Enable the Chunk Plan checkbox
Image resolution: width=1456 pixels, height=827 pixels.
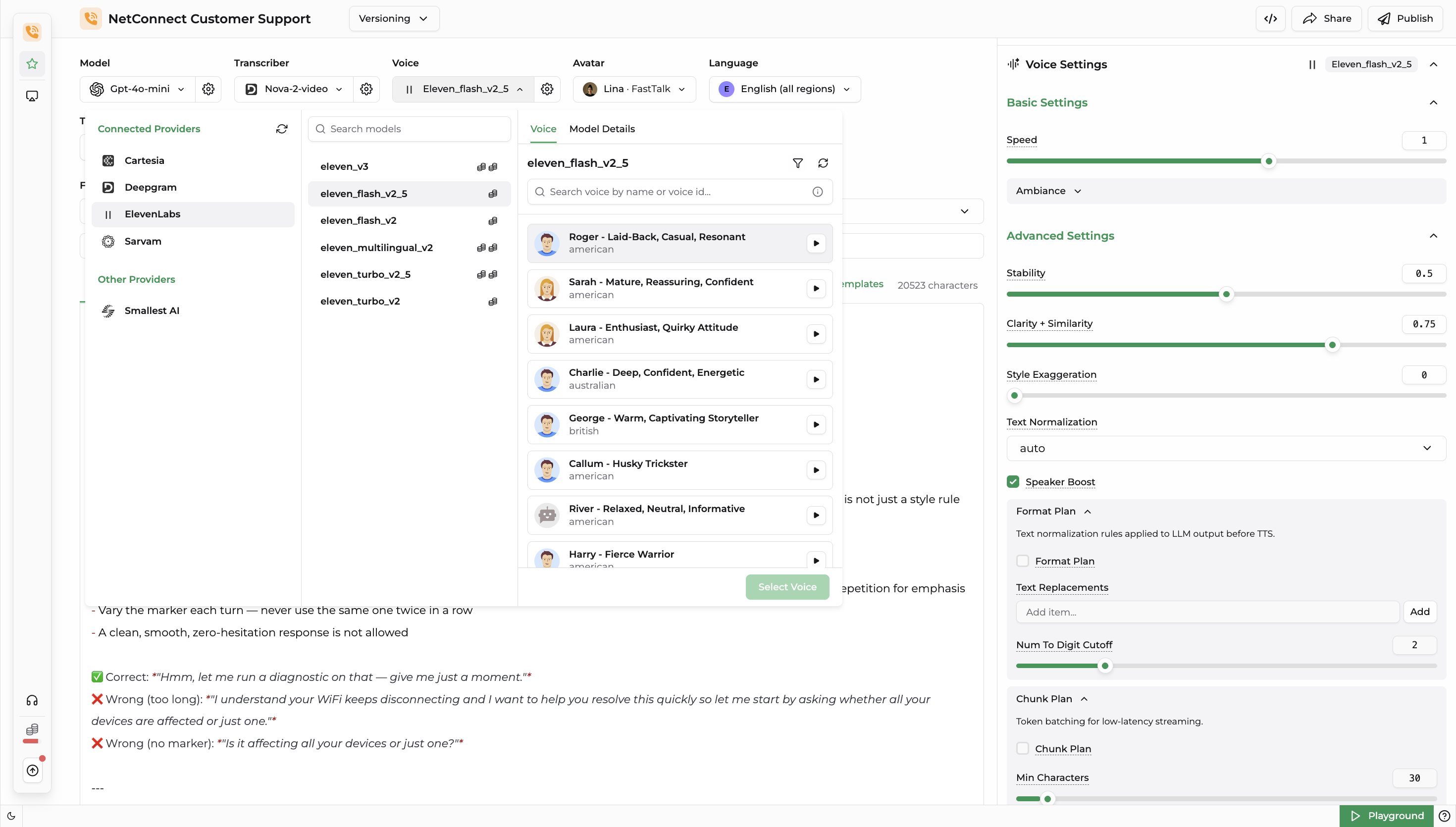pyautogui.click(x=1022, y=749)
